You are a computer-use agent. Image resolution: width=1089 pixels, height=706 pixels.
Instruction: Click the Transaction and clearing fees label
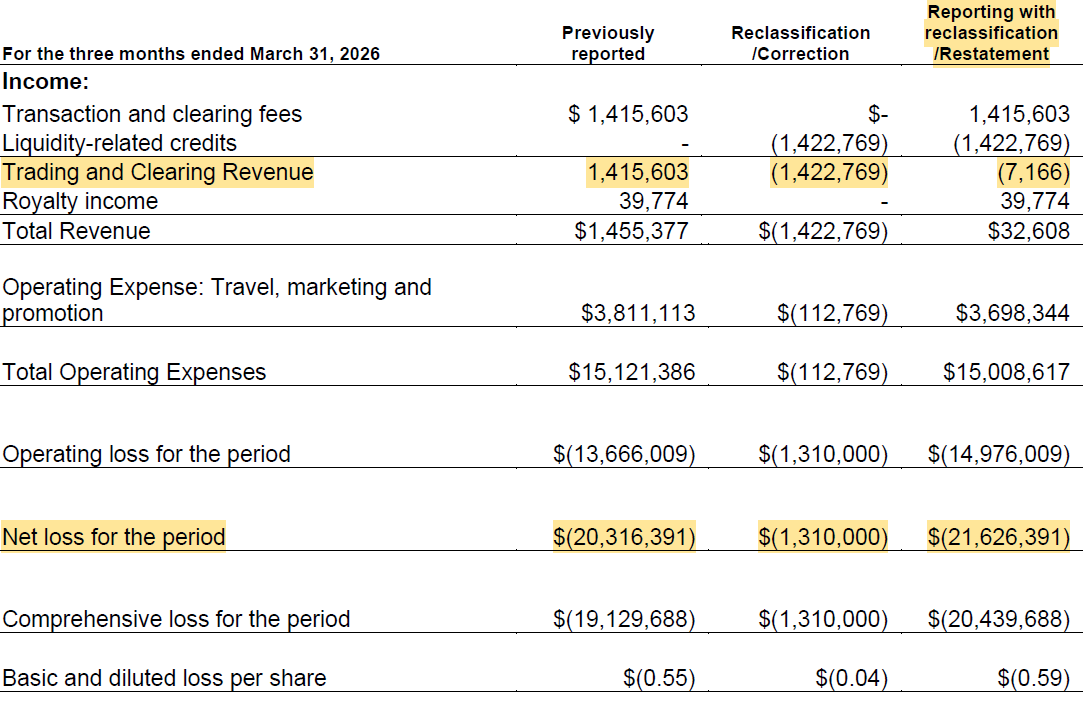tap(152, 114)
